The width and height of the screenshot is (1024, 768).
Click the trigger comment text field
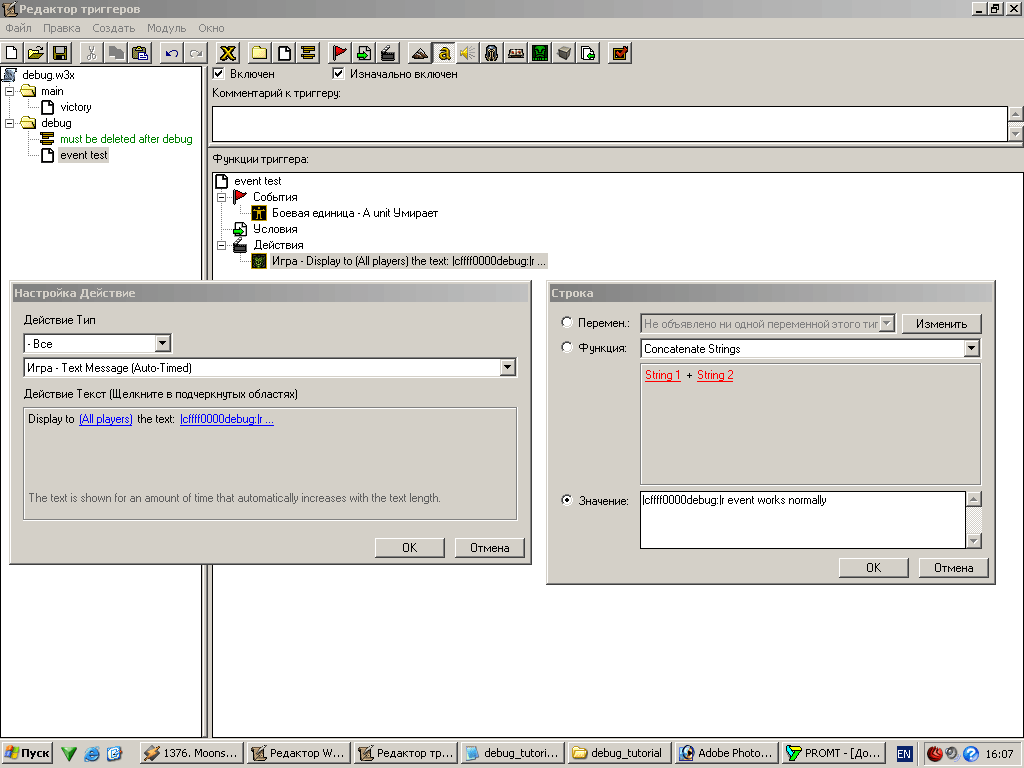(609, 123)
